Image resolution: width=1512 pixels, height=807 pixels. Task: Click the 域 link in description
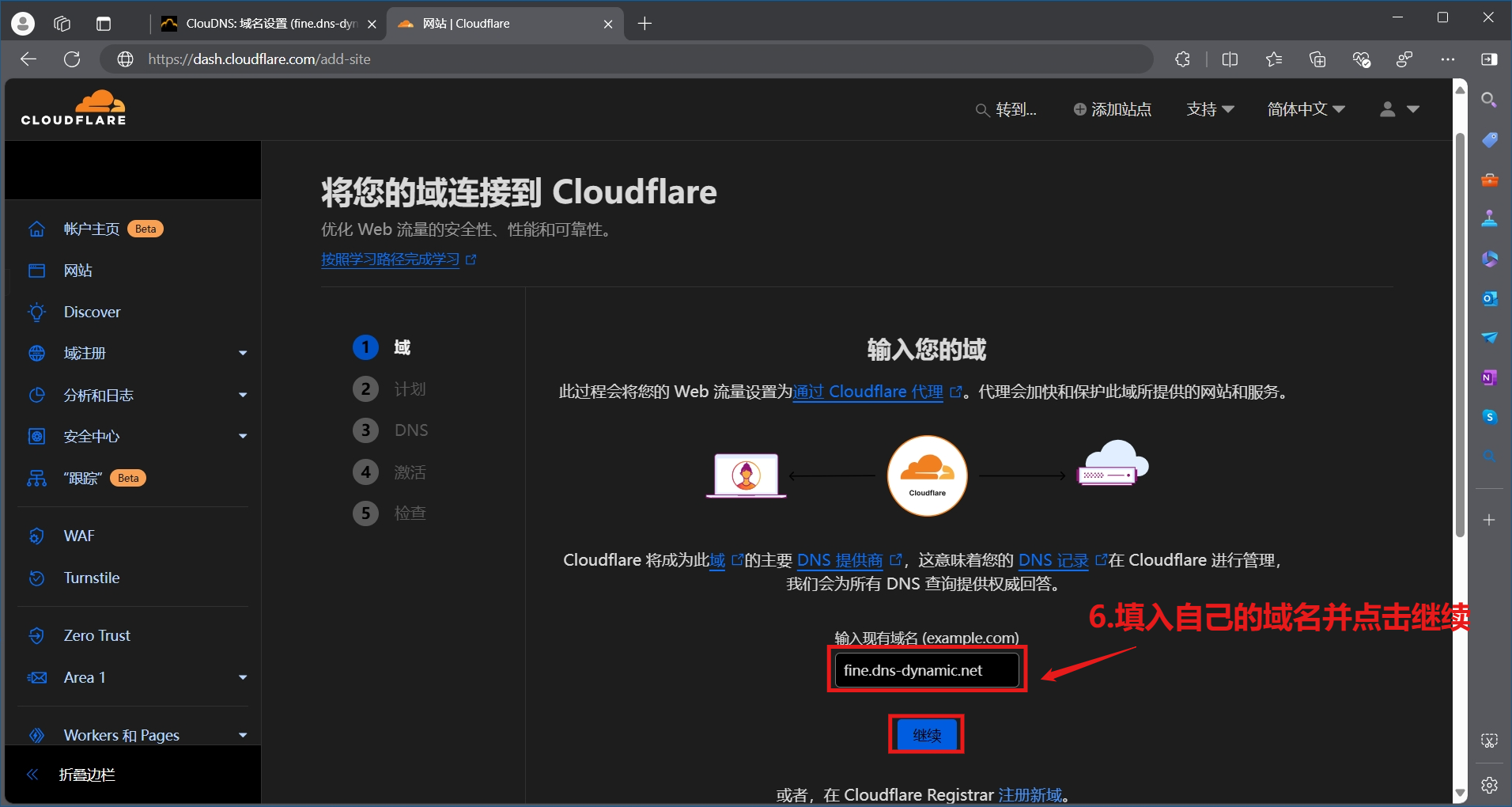pos(717,560)
